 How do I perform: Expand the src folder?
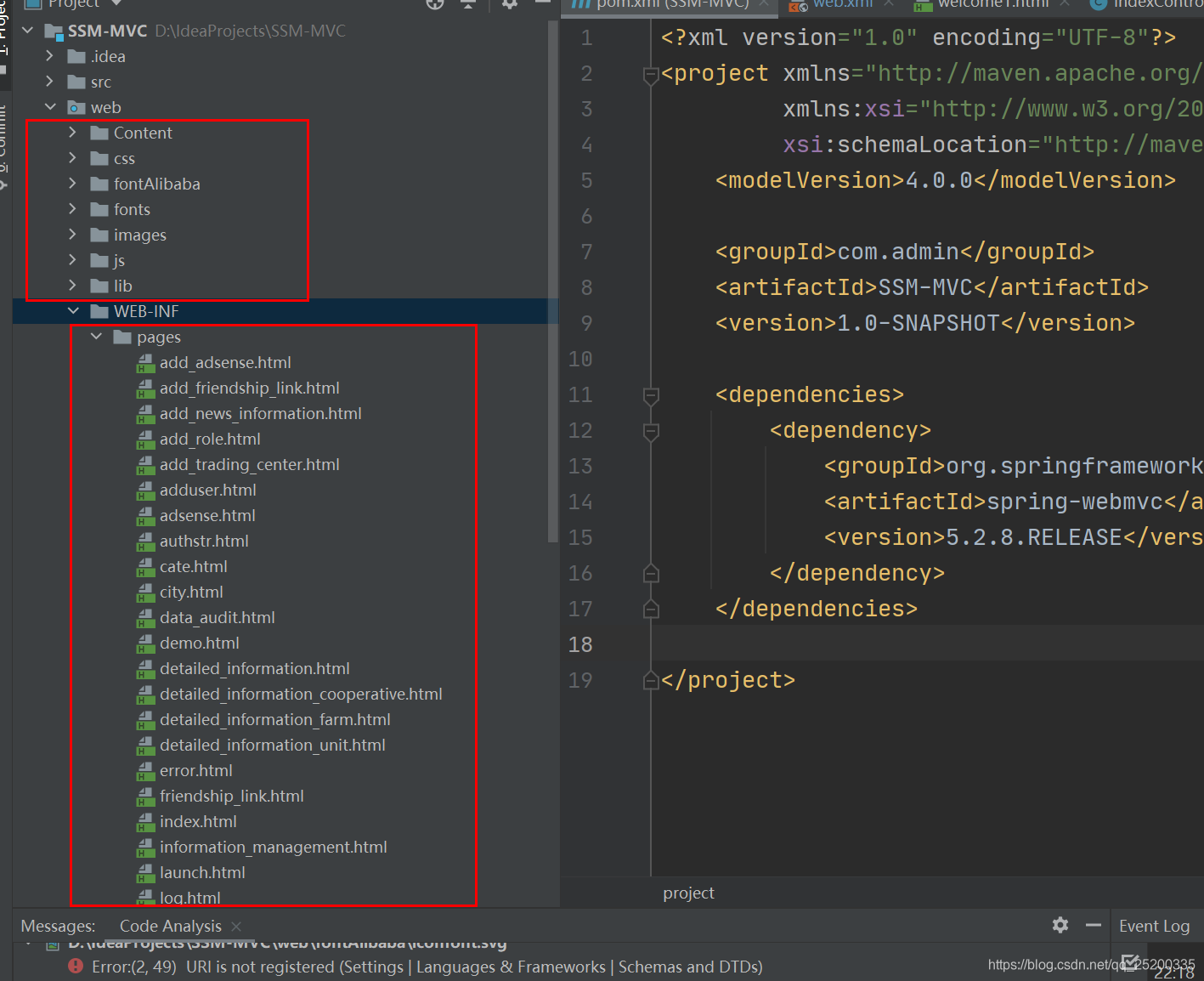49,82
